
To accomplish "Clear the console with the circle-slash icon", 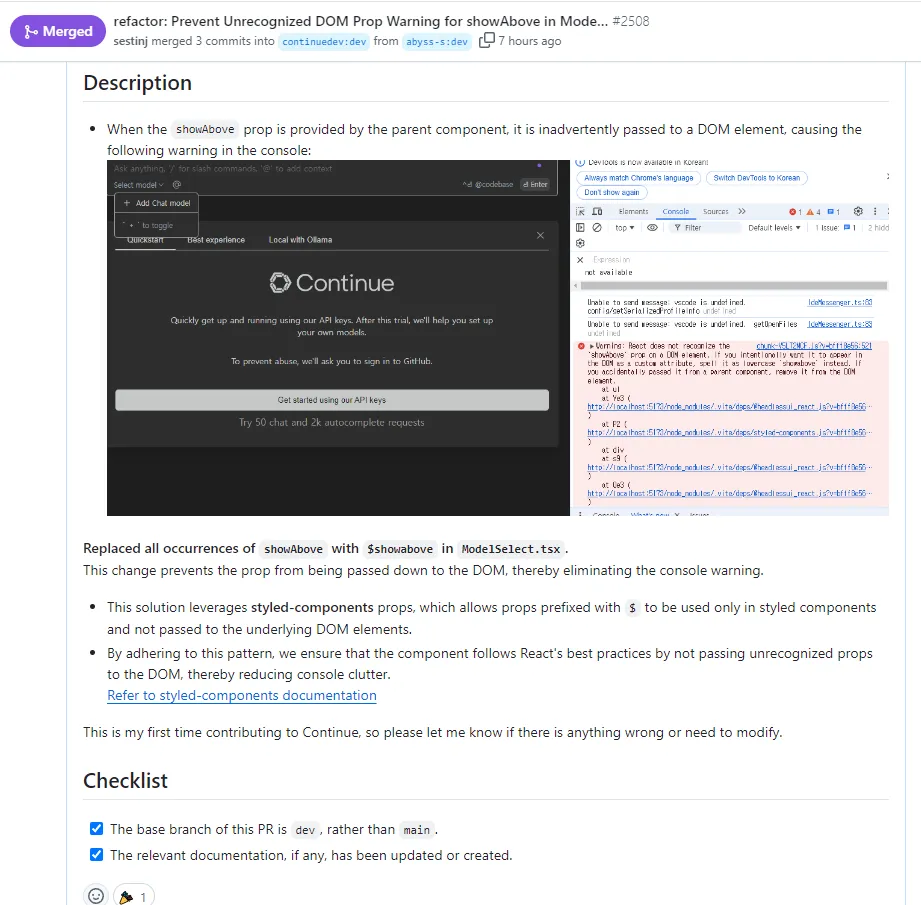I will 597,228.
